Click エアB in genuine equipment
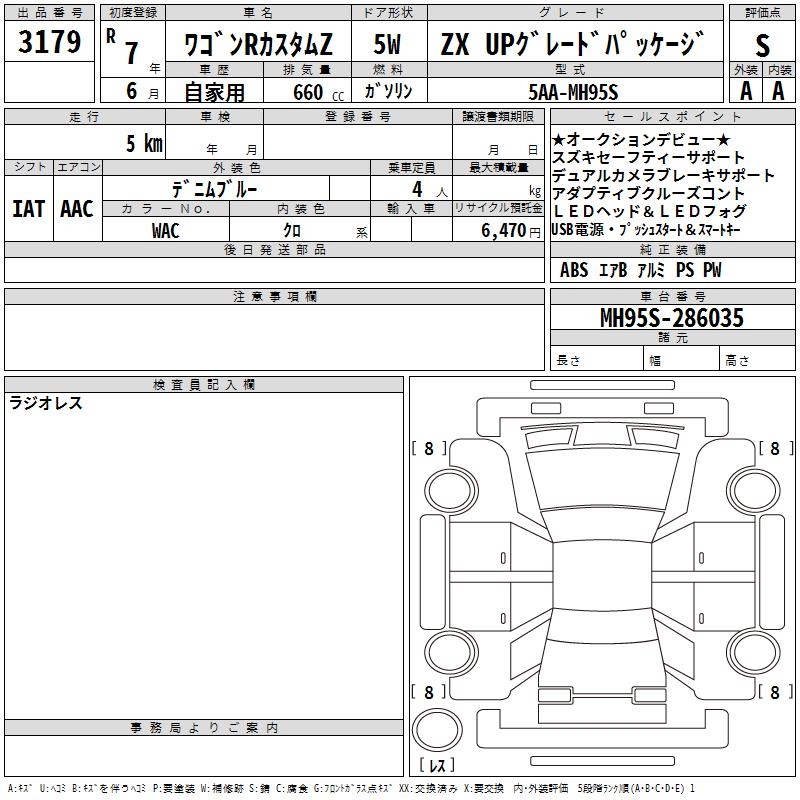 [x=613, y=270]
